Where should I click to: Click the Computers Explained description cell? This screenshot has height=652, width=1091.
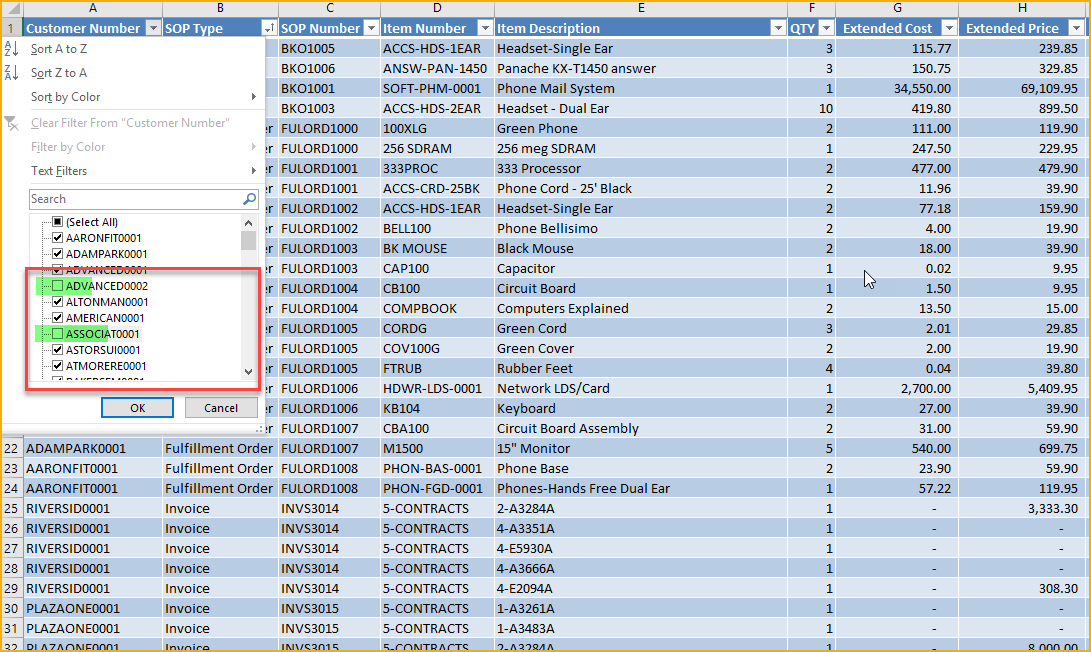(641, 308)
